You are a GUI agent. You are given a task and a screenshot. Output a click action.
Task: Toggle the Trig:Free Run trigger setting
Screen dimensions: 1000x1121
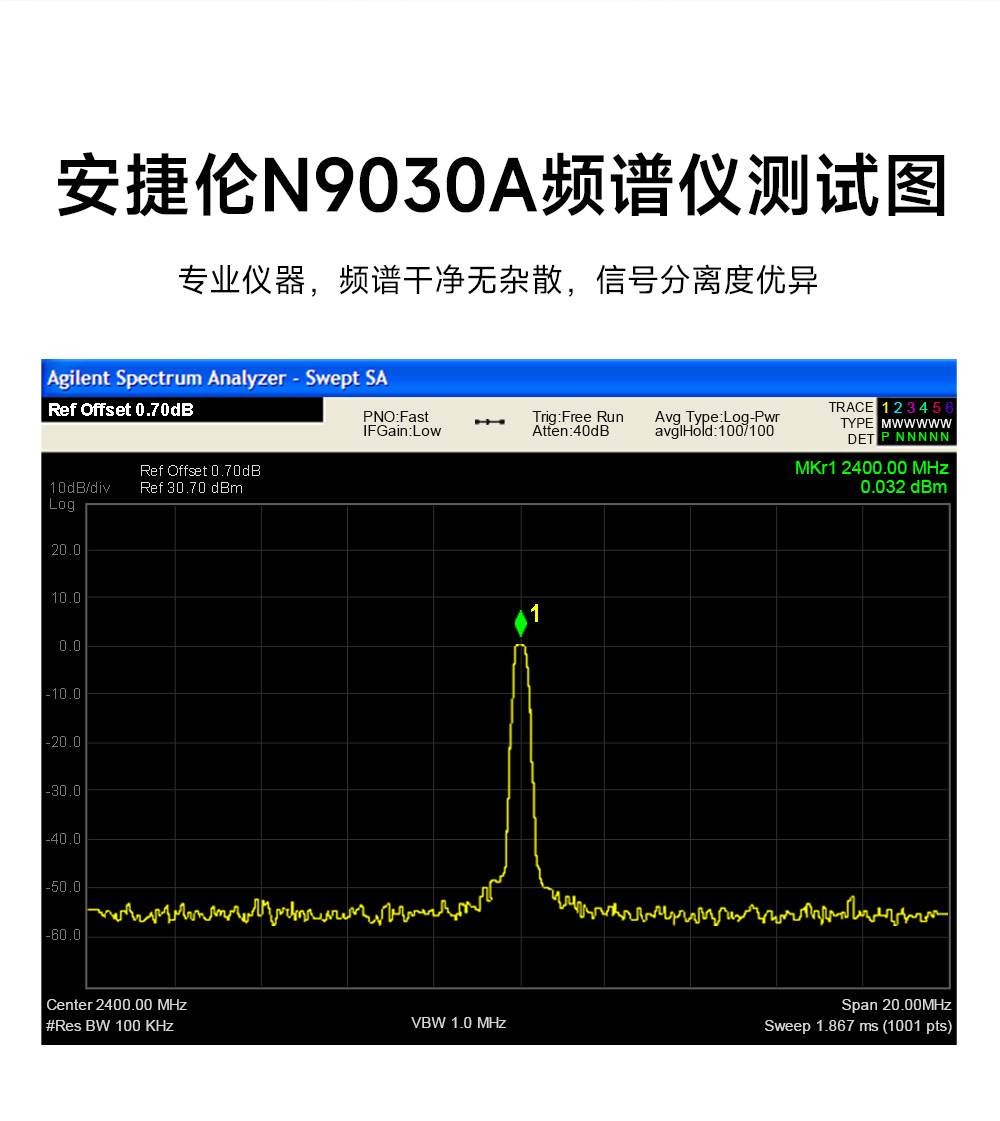(577, 417)
